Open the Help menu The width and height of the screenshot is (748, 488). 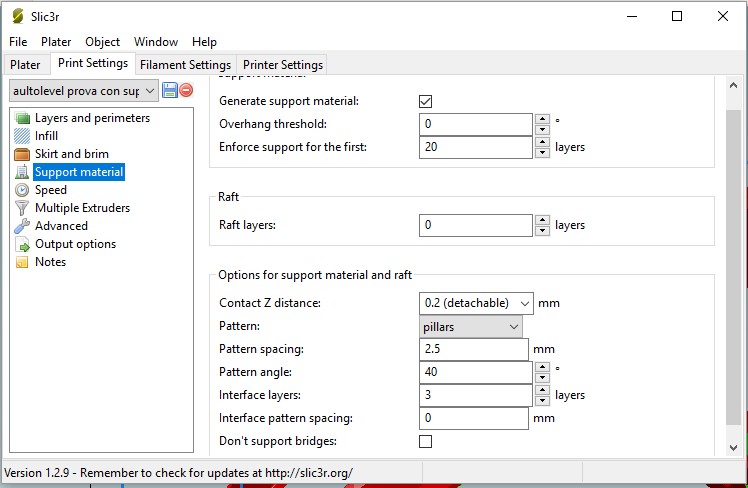click(x=204, y=42)
